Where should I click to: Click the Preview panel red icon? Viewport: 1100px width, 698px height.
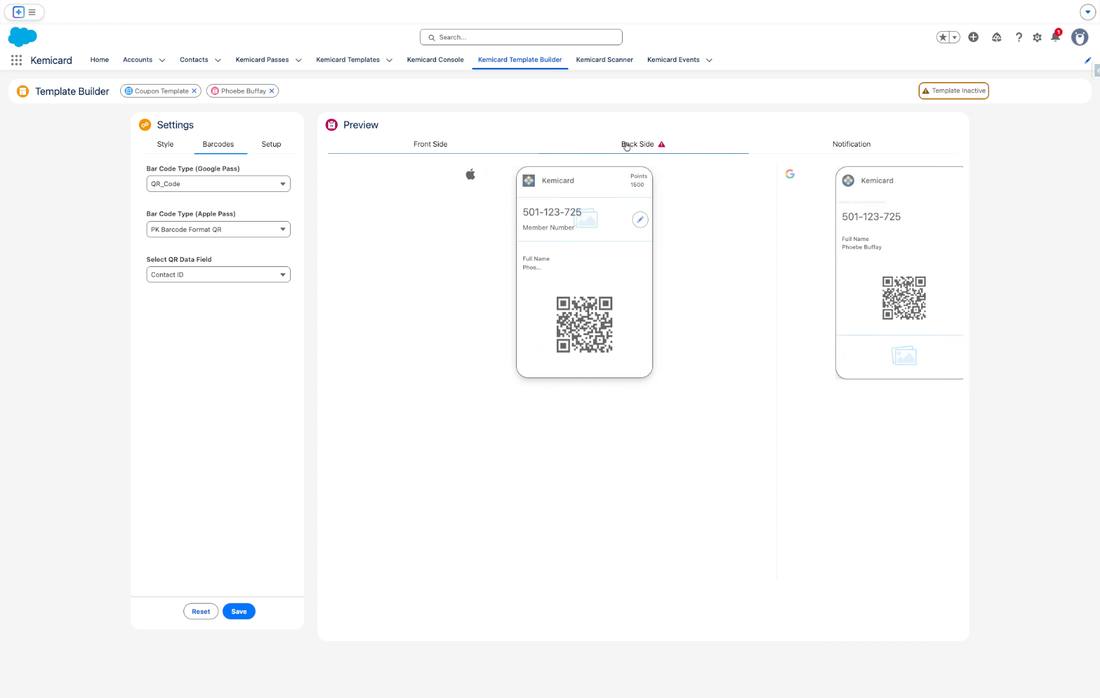(x=332, y=125)
